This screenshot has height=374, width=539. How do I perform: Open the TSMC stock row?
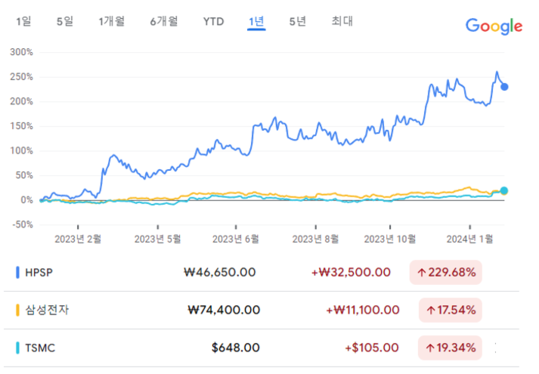[261, 348]
